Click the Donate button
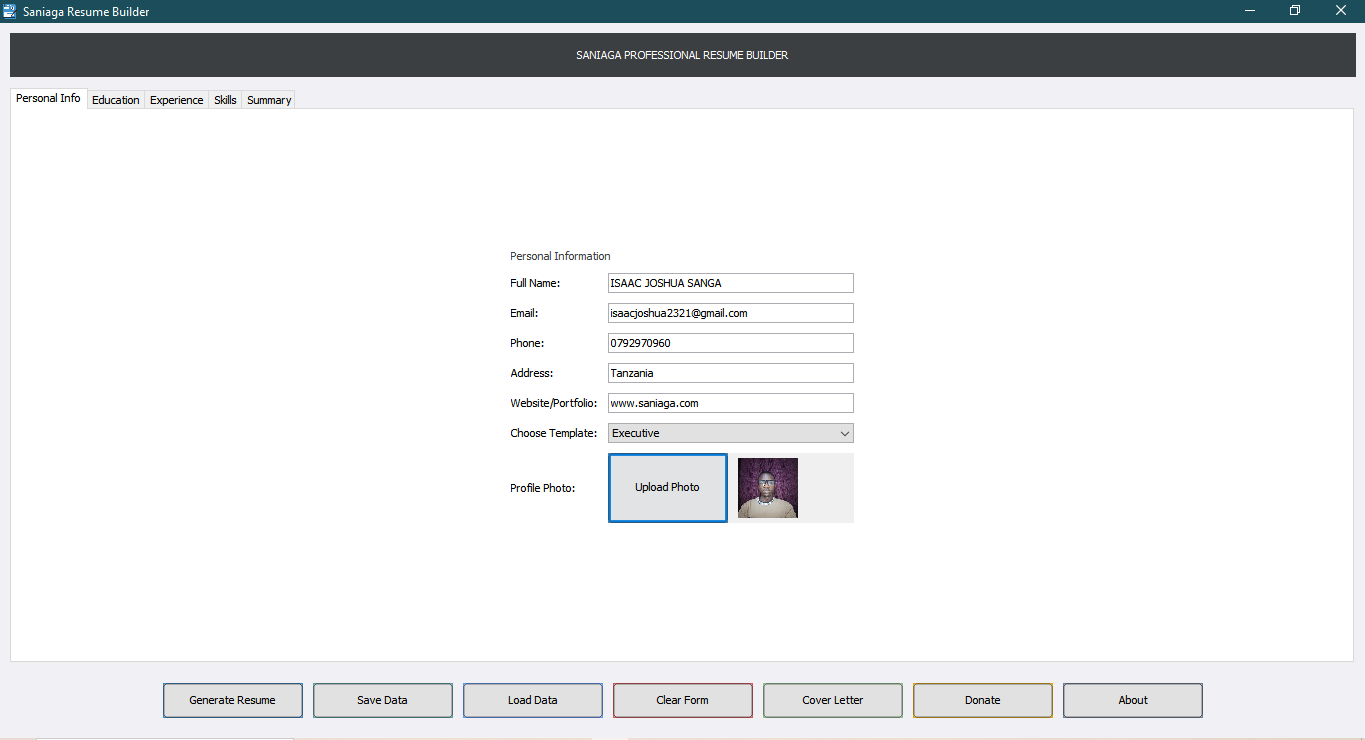Image resolution: width=1365 pixels, height=740 pixels. (x=983, y=700)
